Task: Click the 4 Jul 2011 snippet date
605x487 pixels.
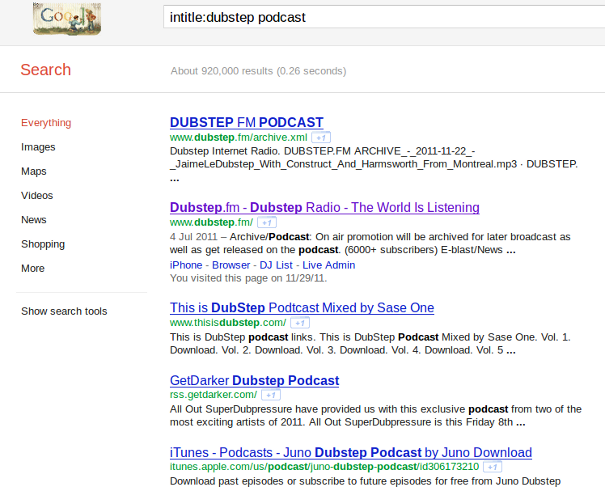Action: click(x=194, y=237)
